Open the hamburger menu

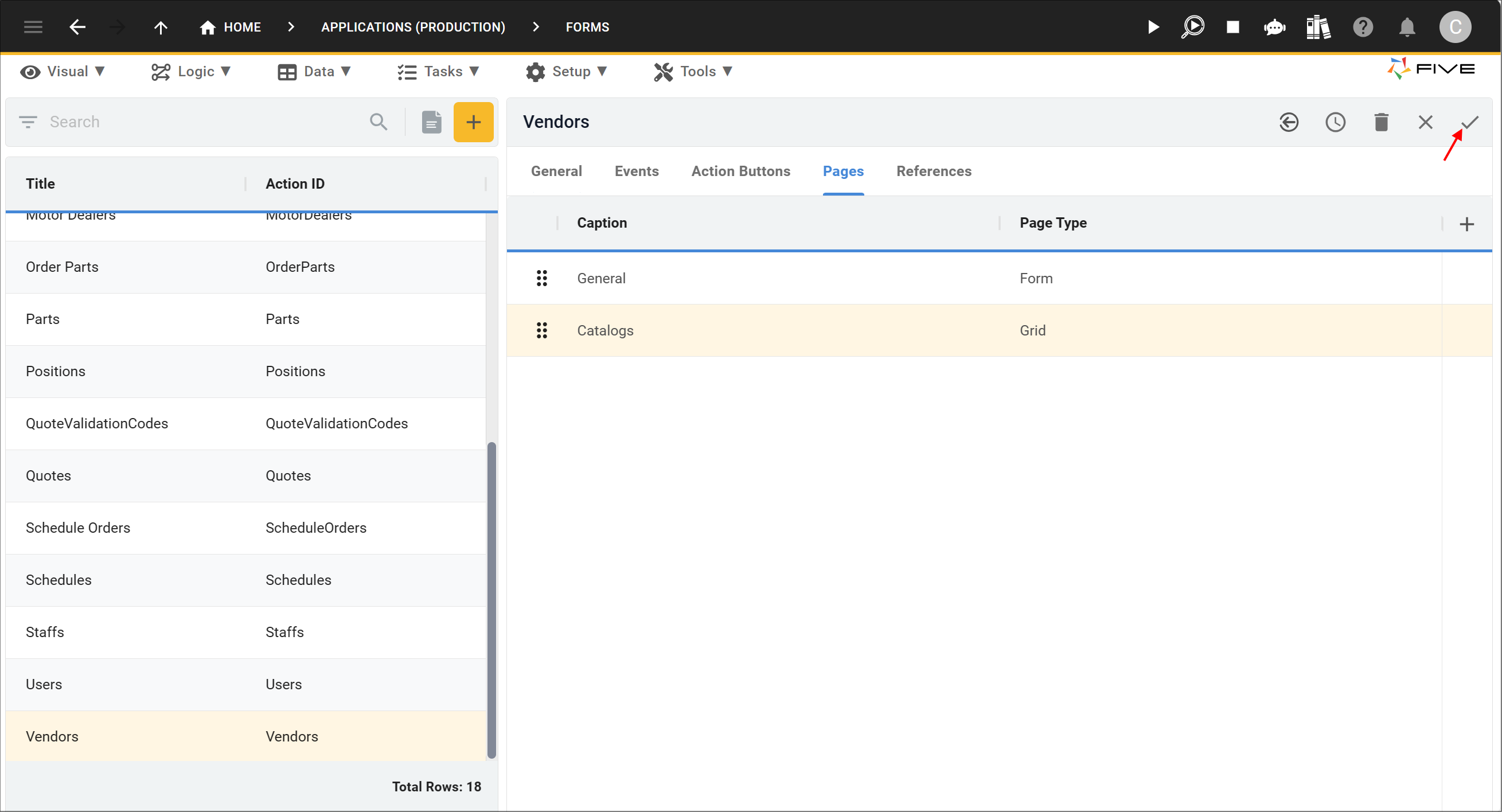[33, 27]
